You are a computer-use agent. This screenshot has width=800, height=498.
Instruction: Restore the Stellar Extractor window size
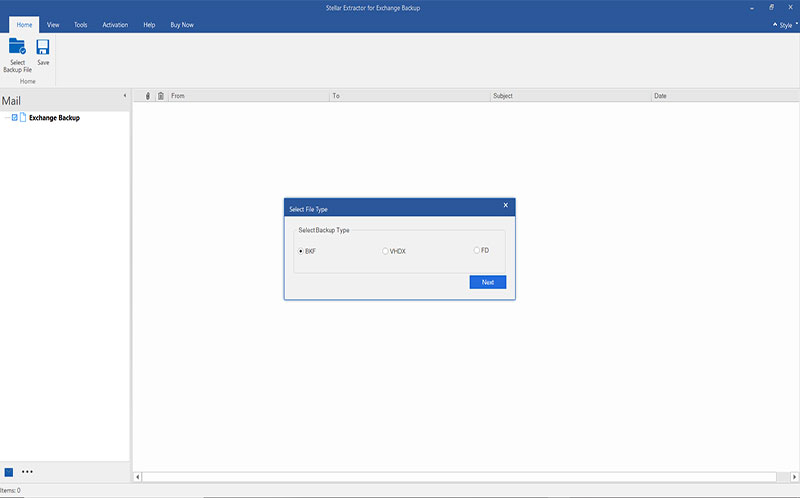pyautogui.click(x=771, y=7)
